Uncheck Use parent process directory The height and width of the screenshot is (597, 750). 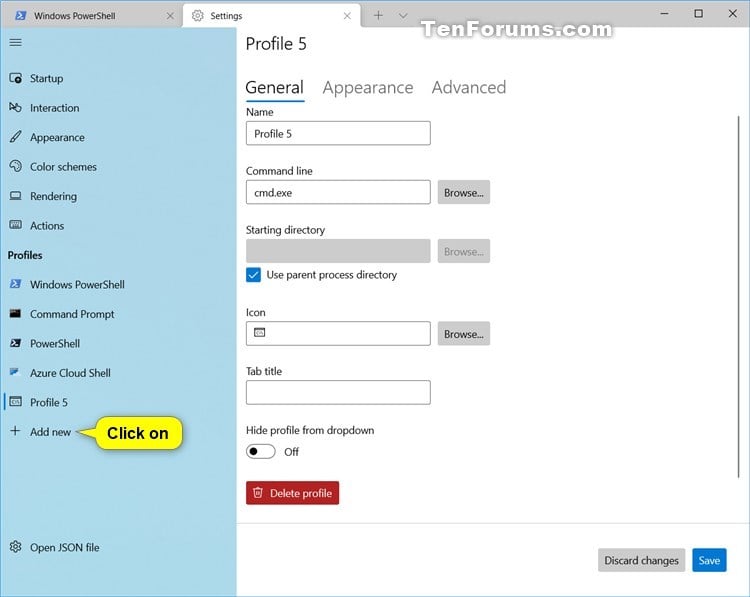(254, 275)
